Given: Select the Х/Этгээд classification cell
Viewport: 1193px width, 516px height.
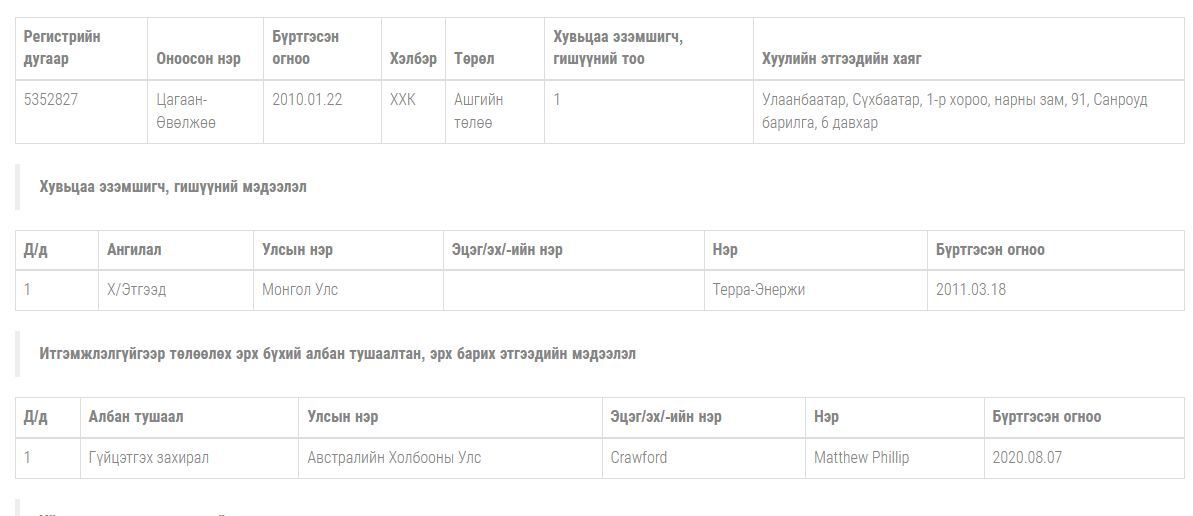Looking at the screenshot, I should point(137,290).
